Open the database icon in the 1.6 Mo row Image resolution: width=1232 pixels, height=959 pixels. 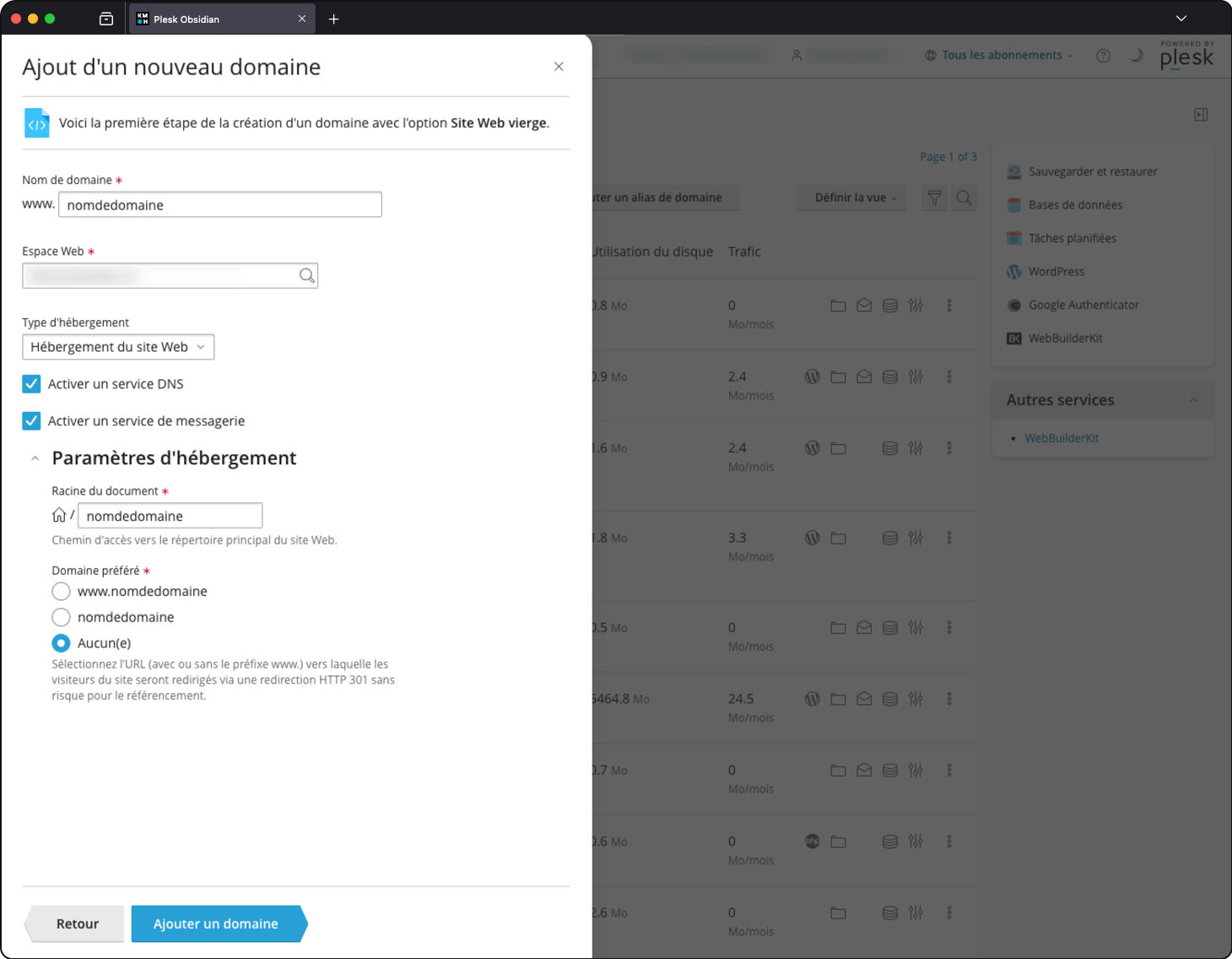[890, 448]
